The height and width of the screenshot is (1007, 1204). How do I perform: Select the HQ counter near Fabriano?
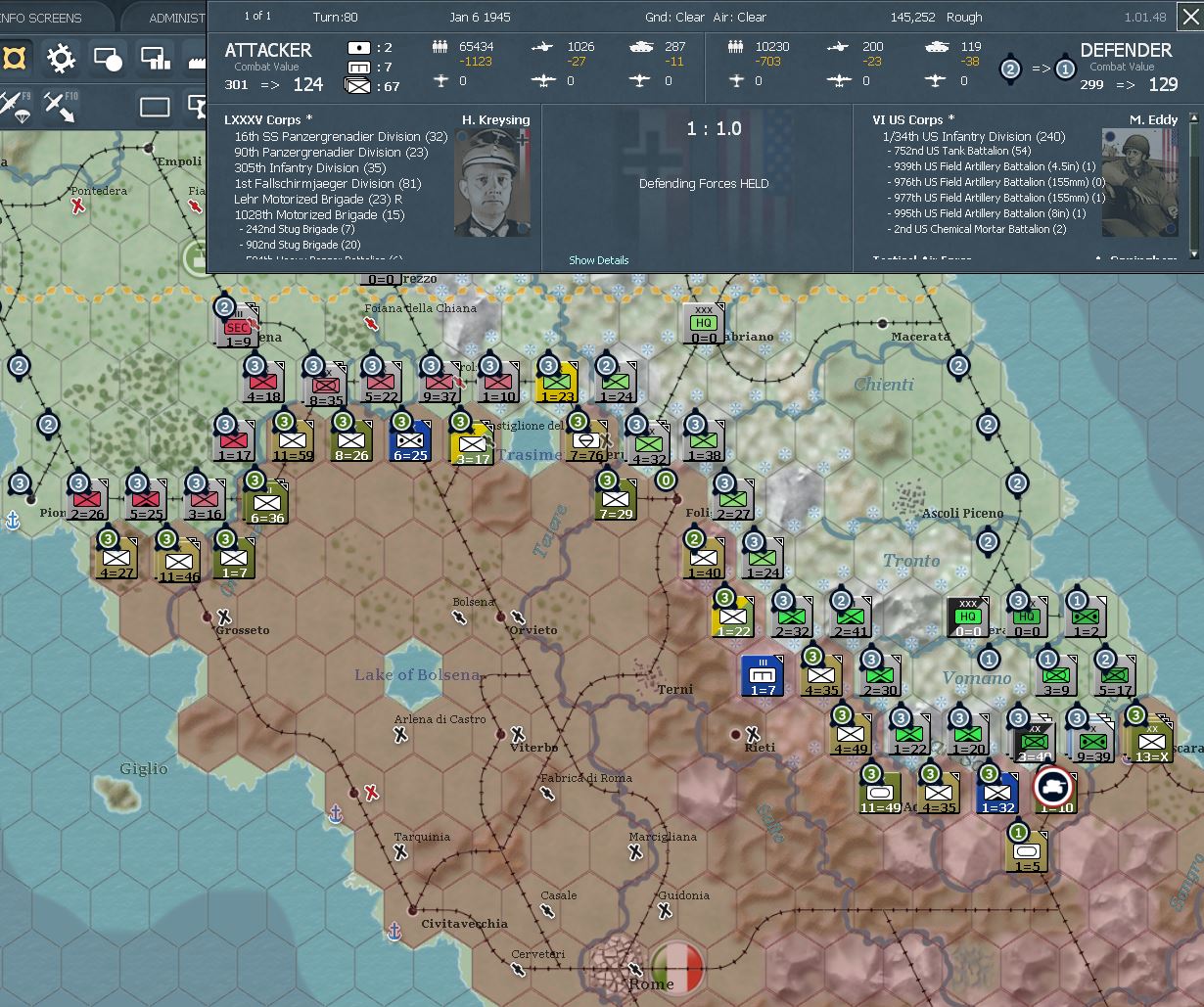[x=703, y=324]
